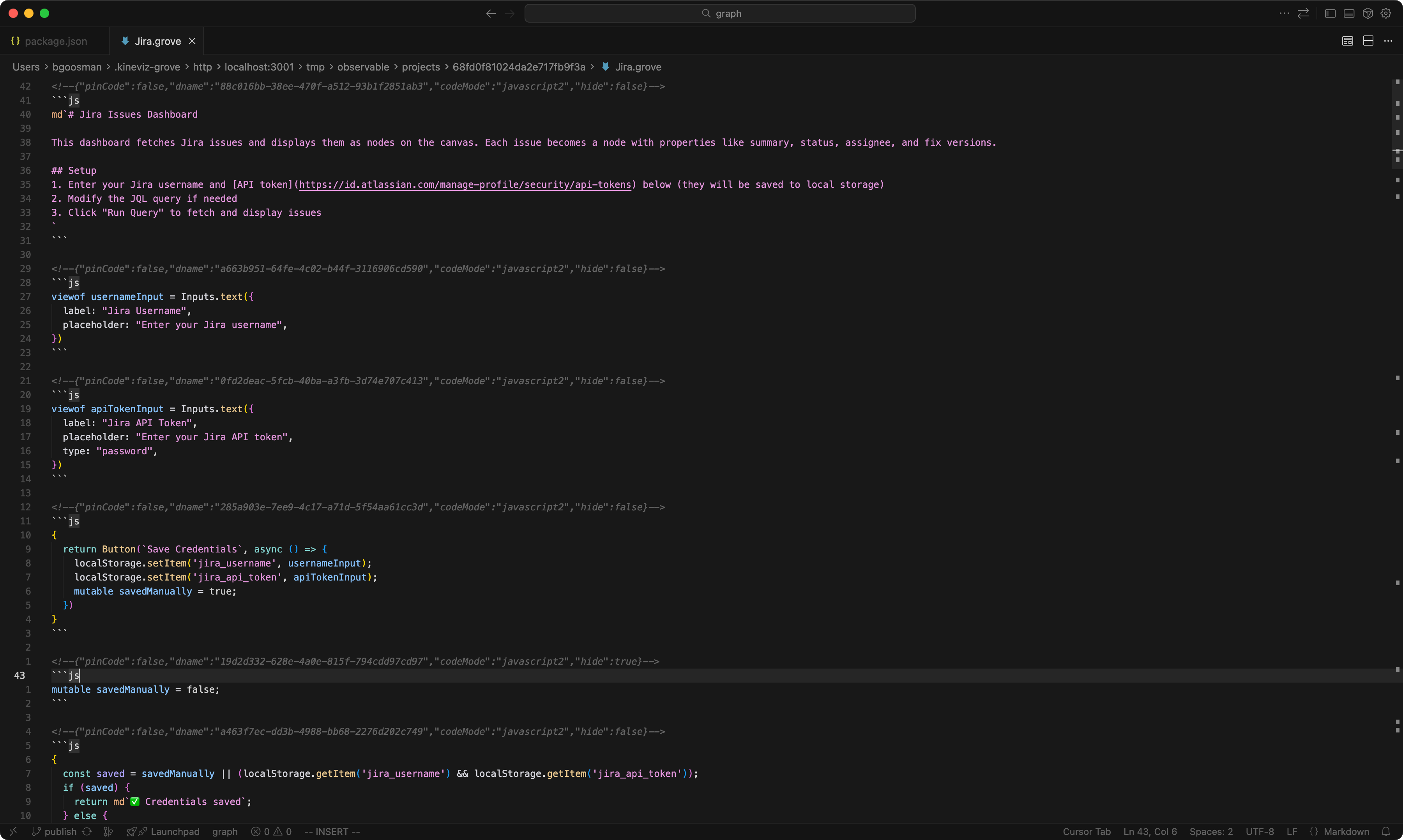Click the Users breadcrumb segment

(26, 67)
